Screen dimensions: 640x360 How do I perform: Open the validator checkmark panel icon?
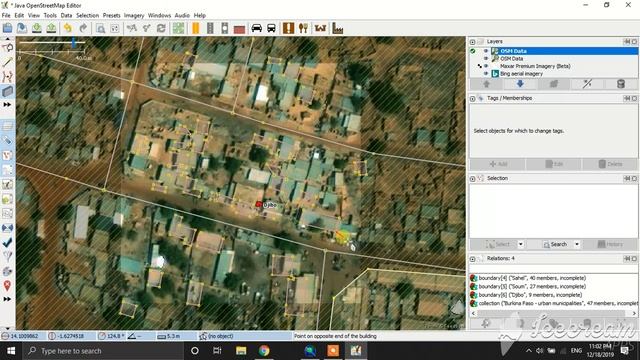7,242
